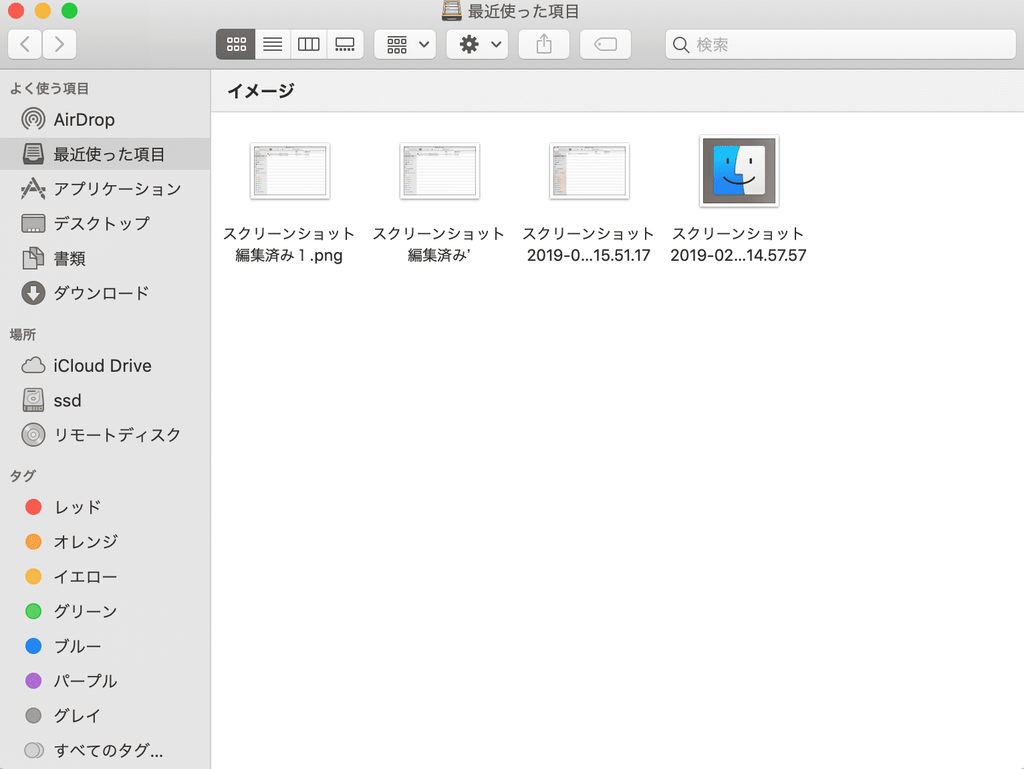
Task: Switch to list view
Action: point(272,44)
